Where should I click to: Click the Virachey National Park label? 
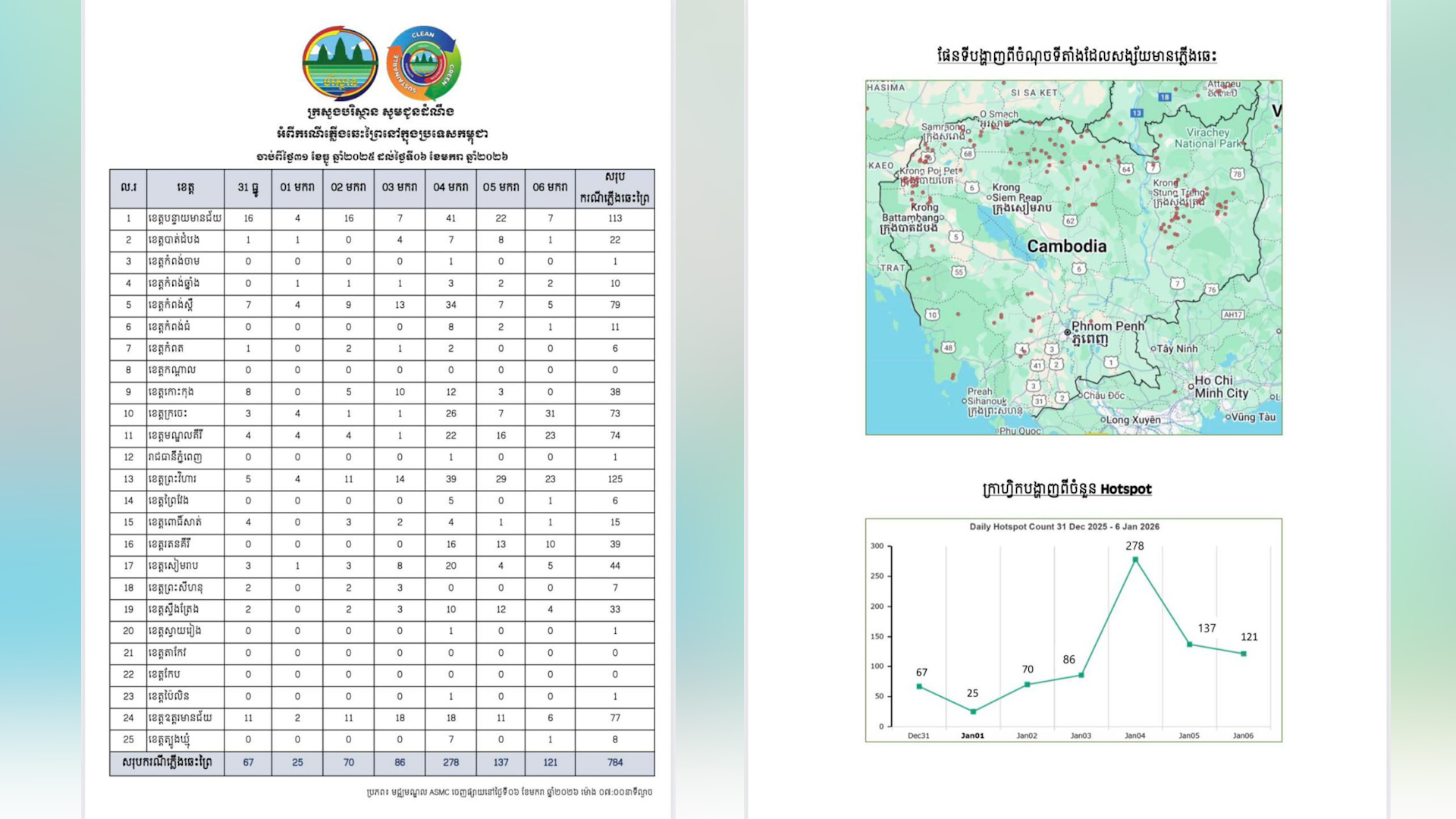point(1208,137)
